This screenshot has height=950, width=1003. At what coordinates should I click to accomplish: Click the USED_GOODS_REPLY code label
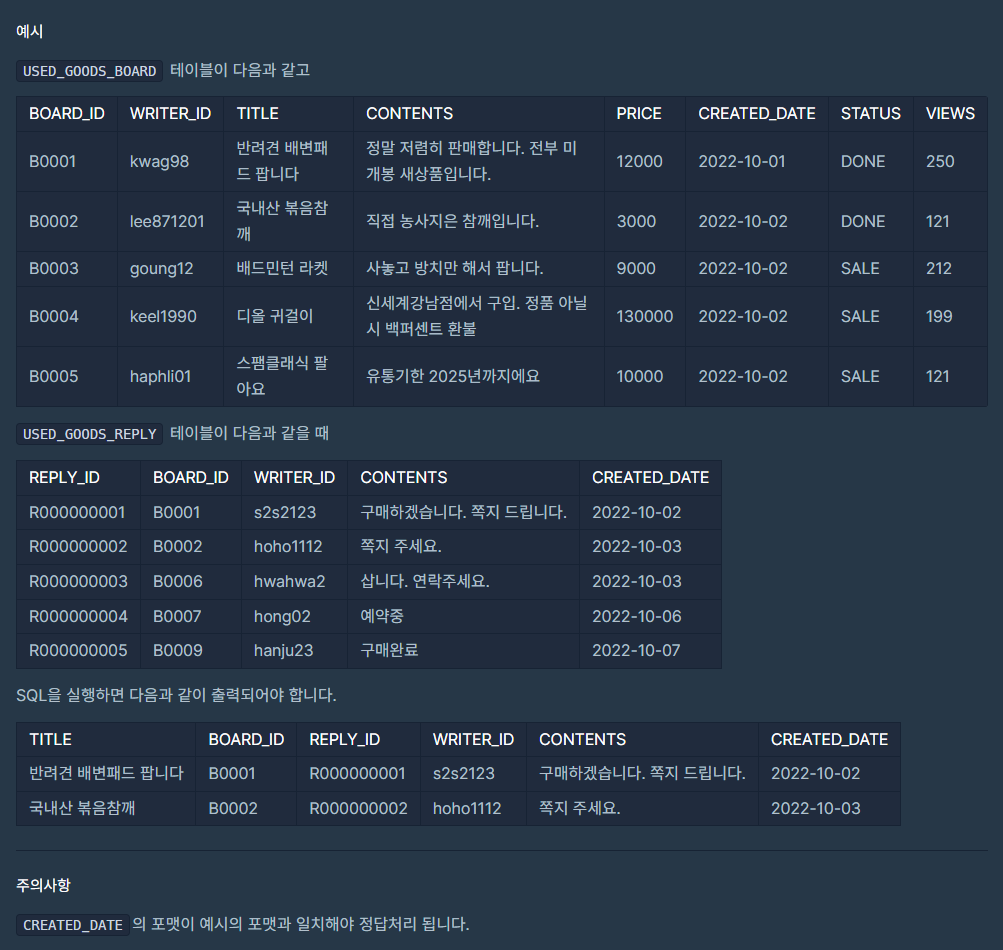coord(90,434)
